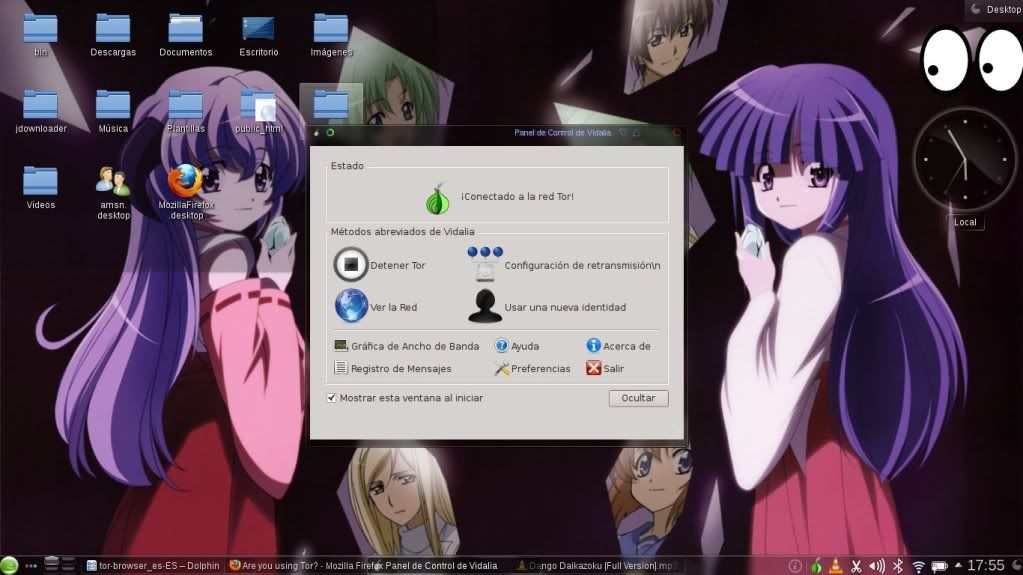This screenshot has width=1023, height=575.
Task: Click the green circle pin button in Vidalia titlebar
Action: point(330,132)
